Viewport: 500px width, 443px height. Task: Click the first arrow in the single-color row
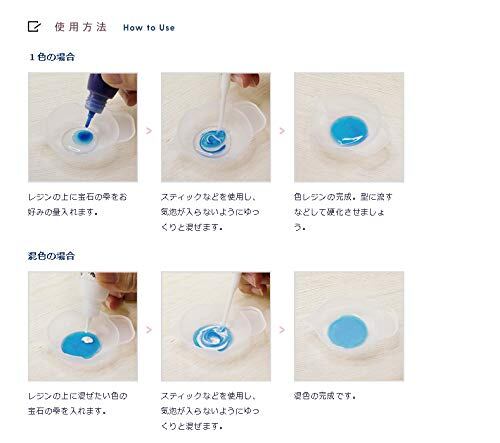[149, 131]
